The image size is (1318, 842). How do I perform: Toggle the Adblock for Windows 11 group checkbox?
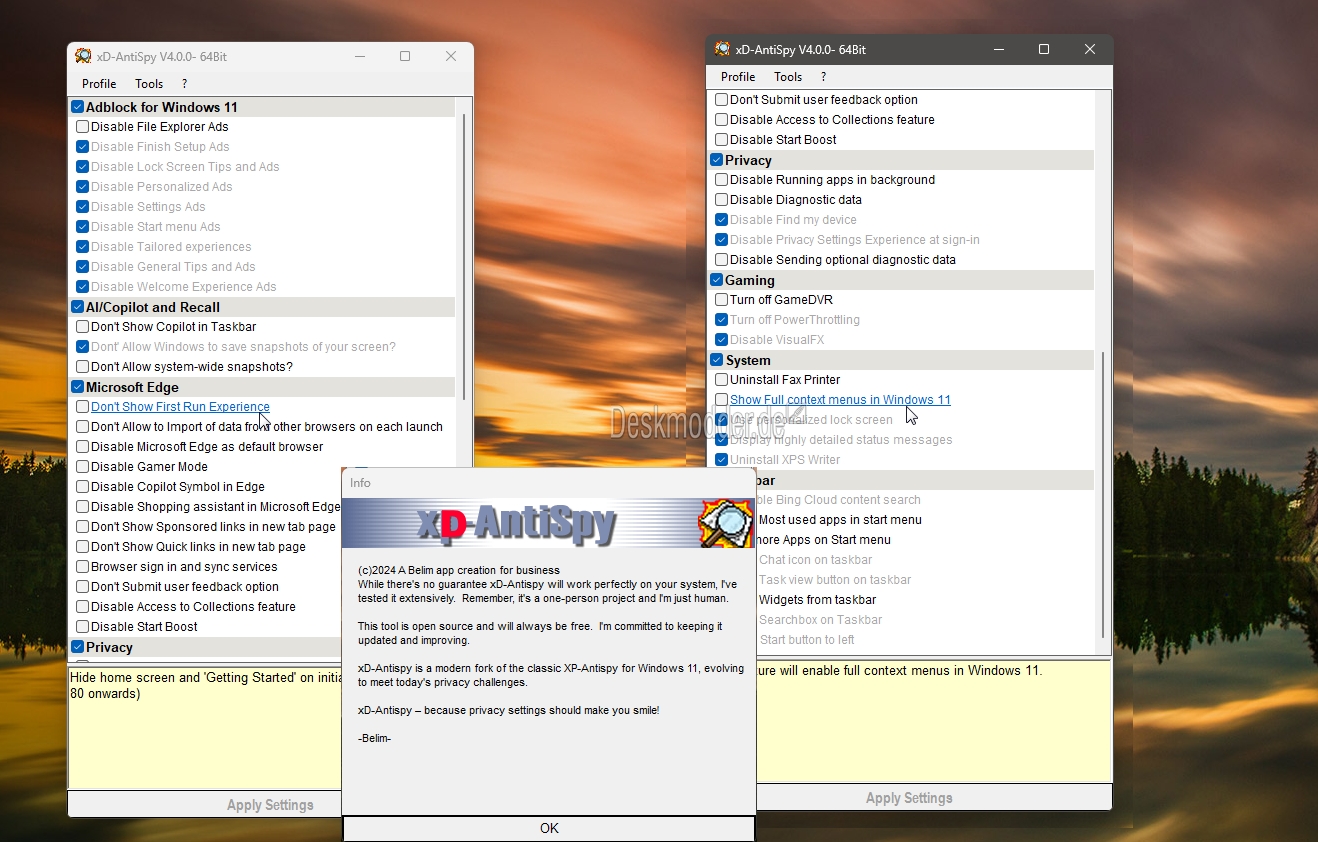[x=77, y=107]
